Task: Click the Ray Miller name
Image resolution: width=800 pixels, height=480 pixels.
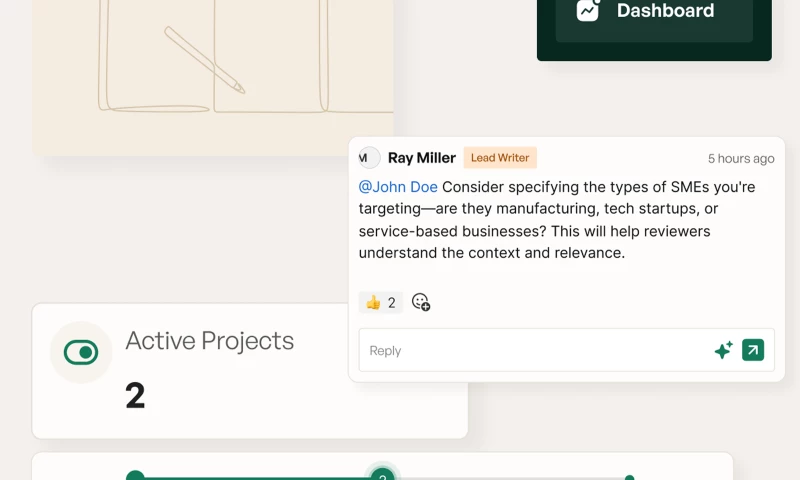Action: pos(421,158)
